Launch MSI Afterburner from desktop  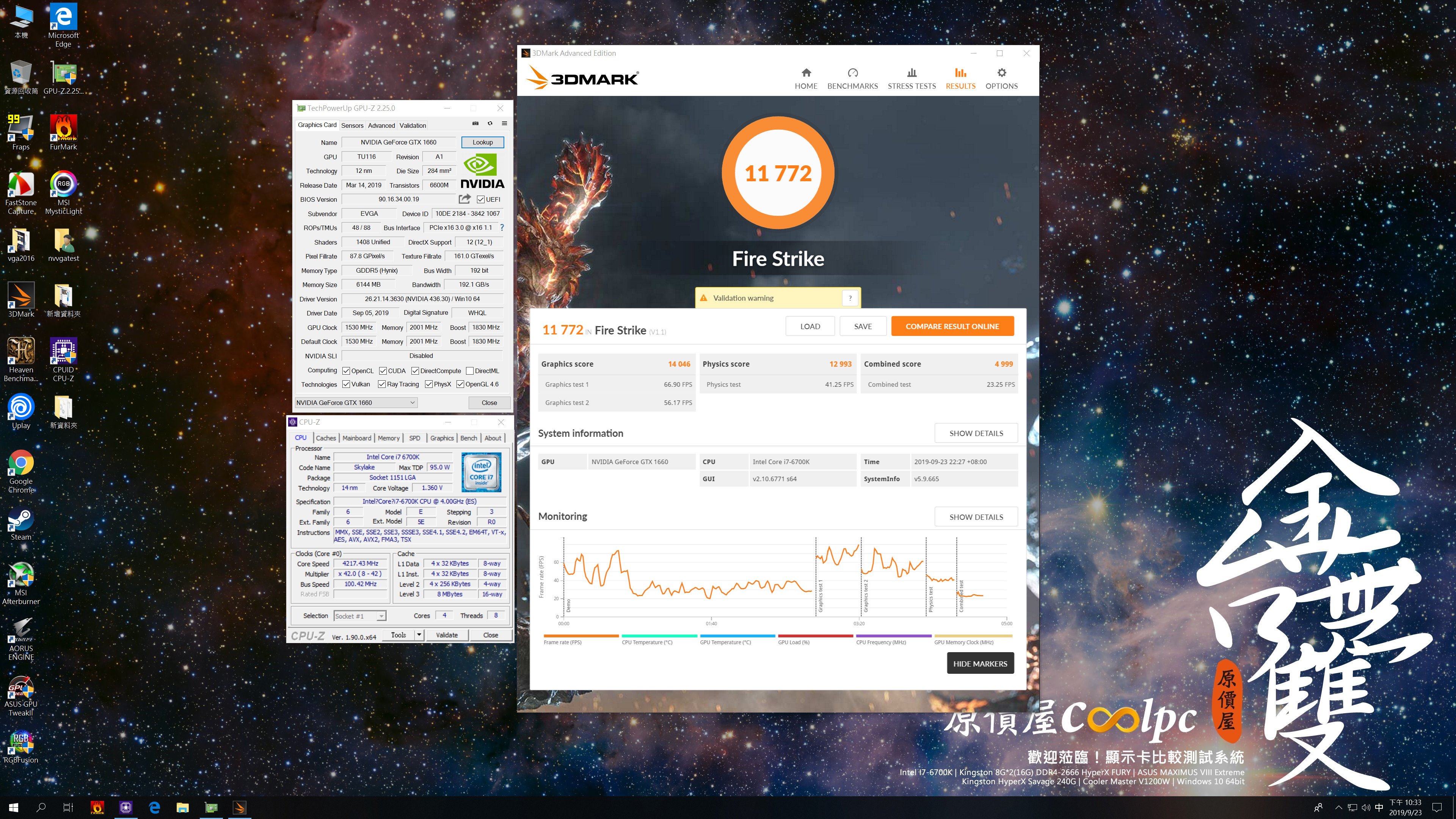click(x=21, y=583)
